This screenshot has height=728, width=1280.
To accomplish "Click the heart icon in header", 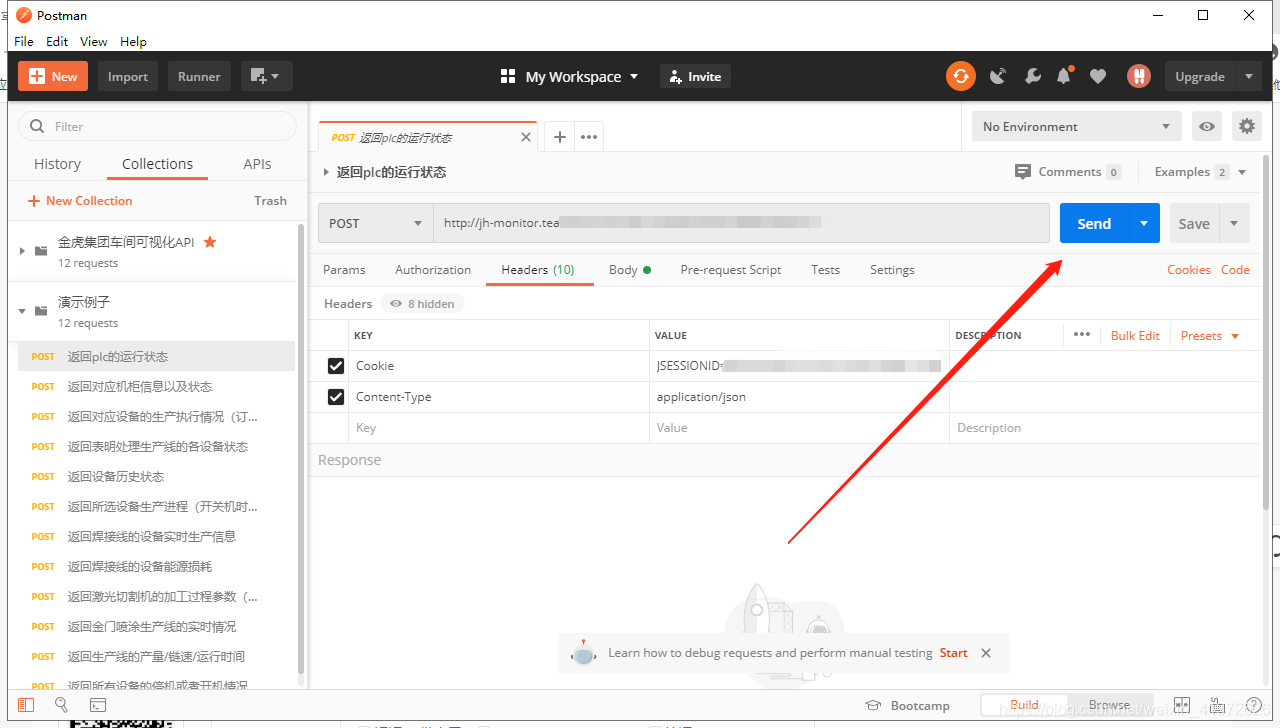I will pyautogui.click(x=1098, y=76).
